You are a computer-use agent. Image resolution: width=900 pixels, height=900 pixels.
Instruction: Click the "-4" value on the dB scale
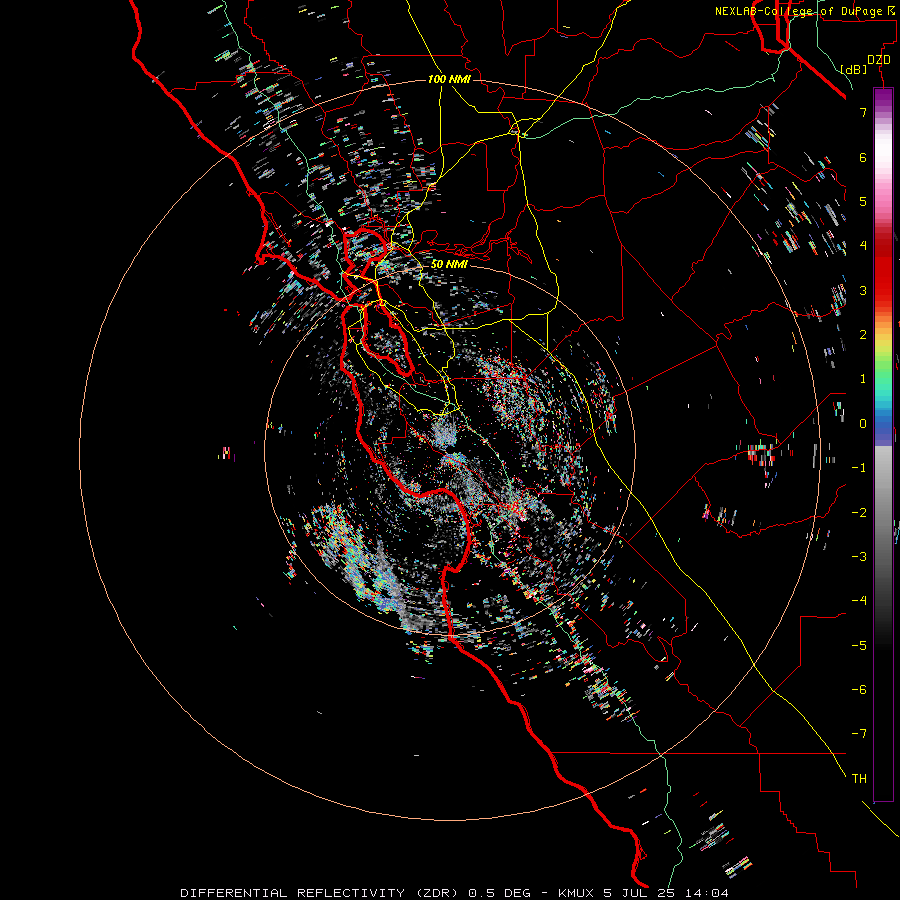pos(859,601)
